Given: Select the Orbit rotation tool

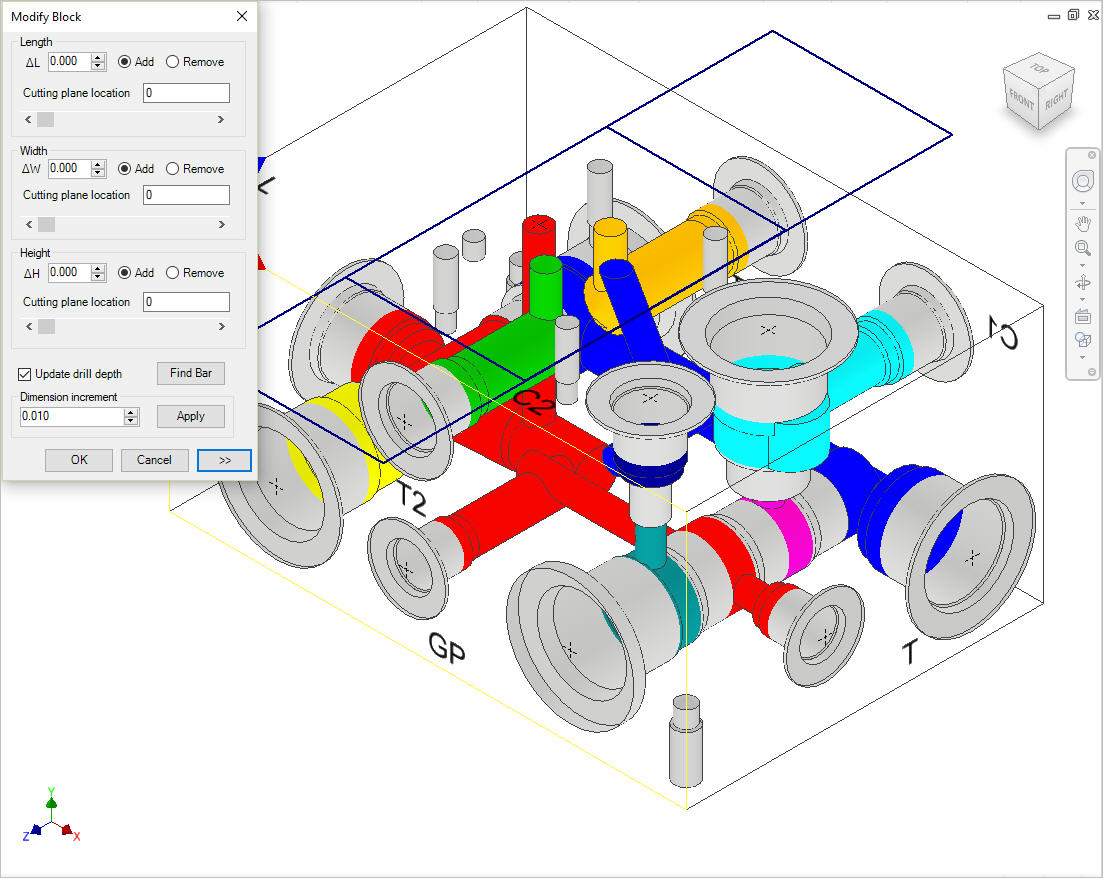Looking at the screenshot, I should tap(1082, 283).
